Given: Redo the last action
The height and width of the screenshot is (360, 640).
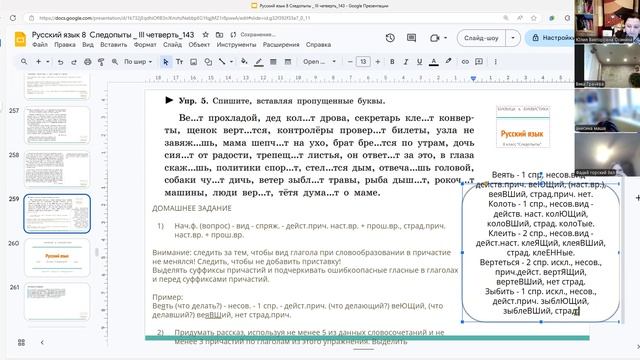Looking at the screenshot, I should click(x=74, y=62).
